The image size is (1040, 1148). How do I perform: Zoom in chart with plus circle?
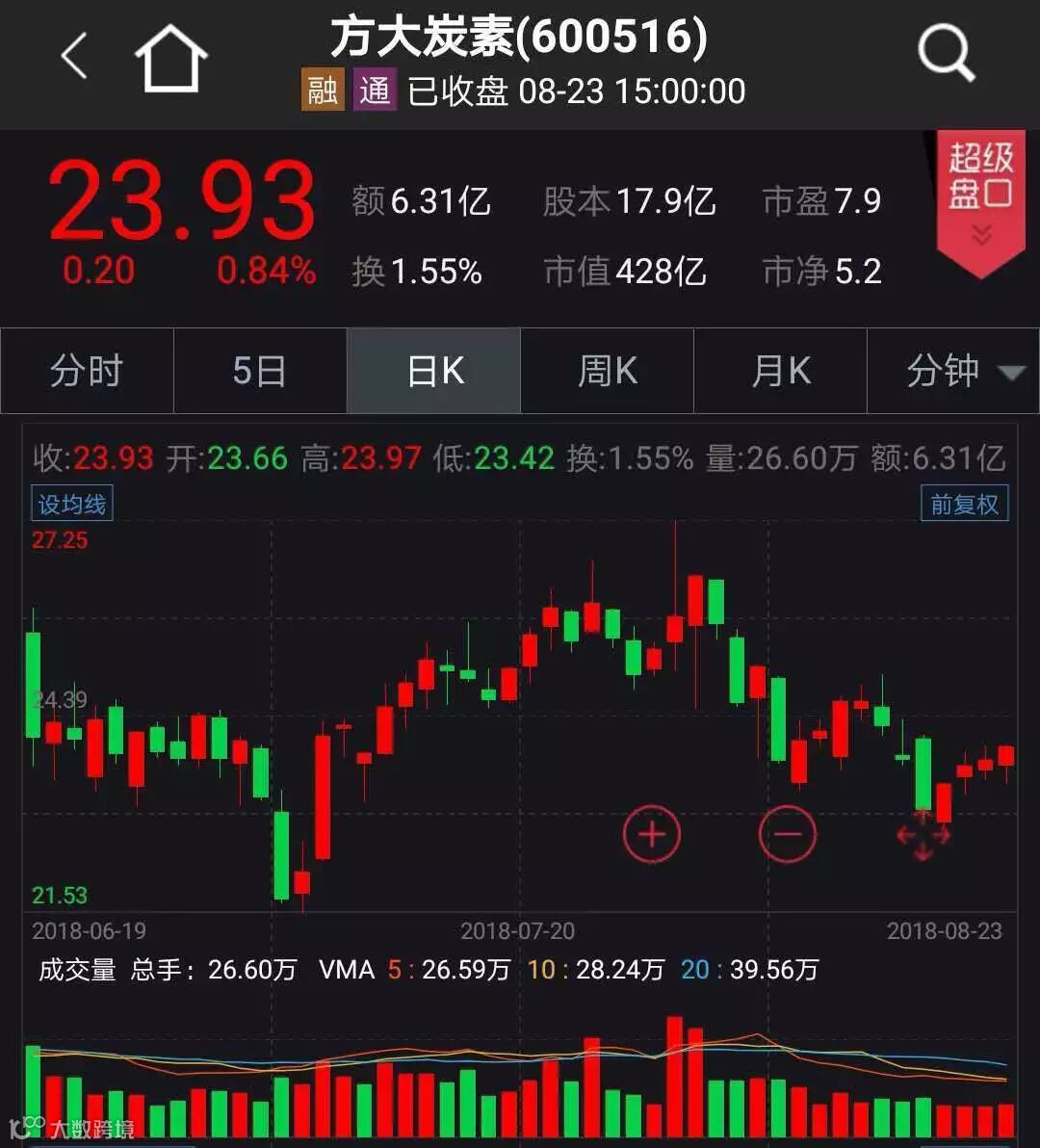651,834
